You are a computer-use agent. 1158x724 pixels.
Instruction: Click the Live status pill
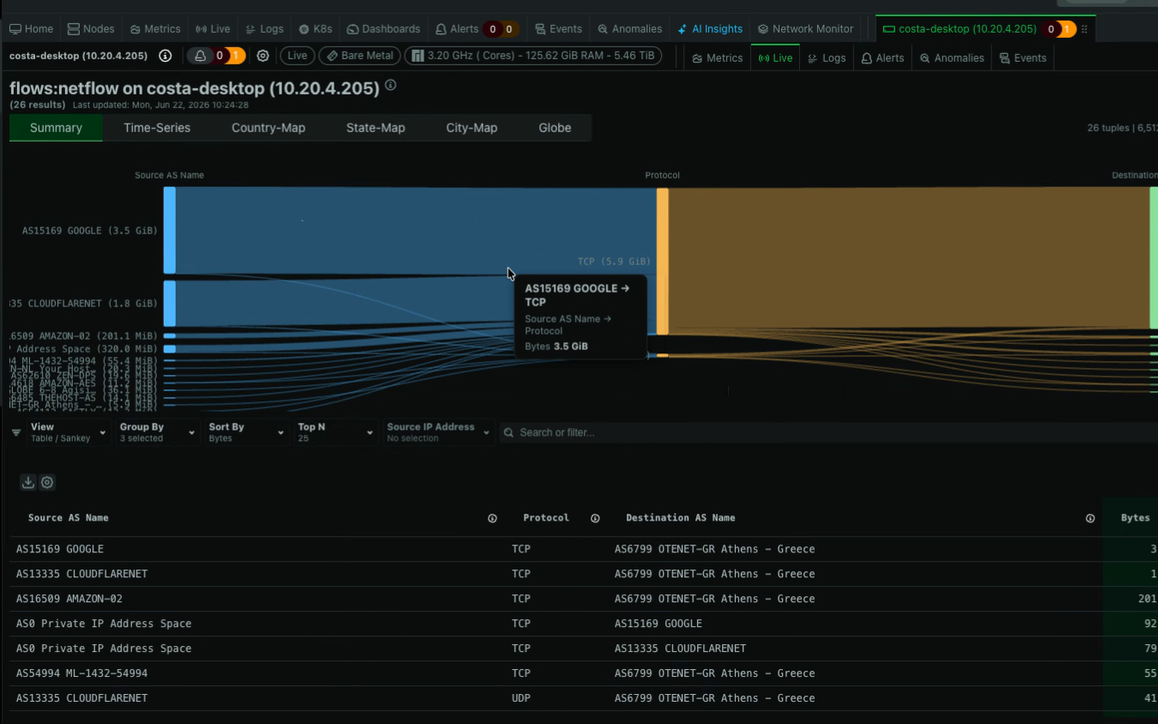pos(297,55)
